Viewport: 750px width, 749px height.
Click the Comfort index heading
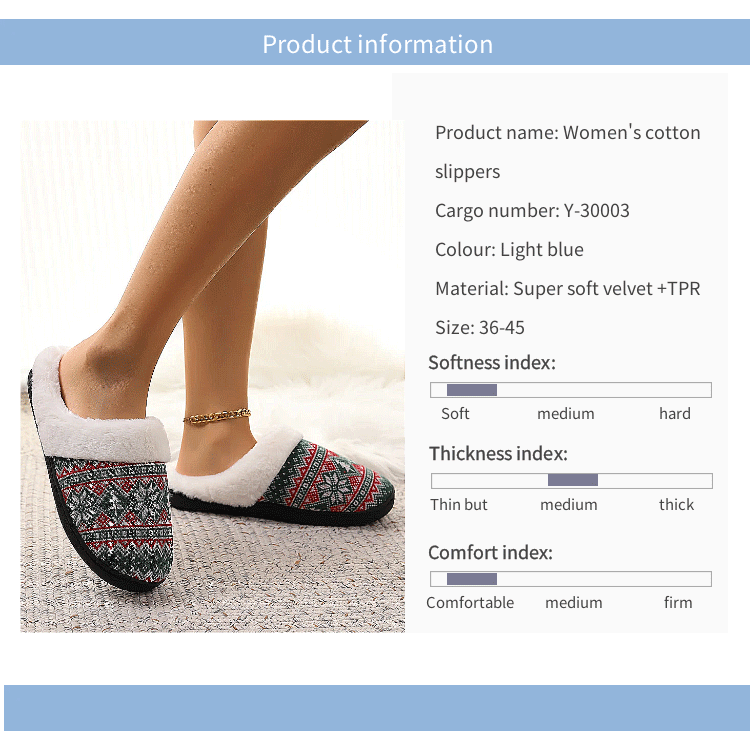tap(490, 552)
